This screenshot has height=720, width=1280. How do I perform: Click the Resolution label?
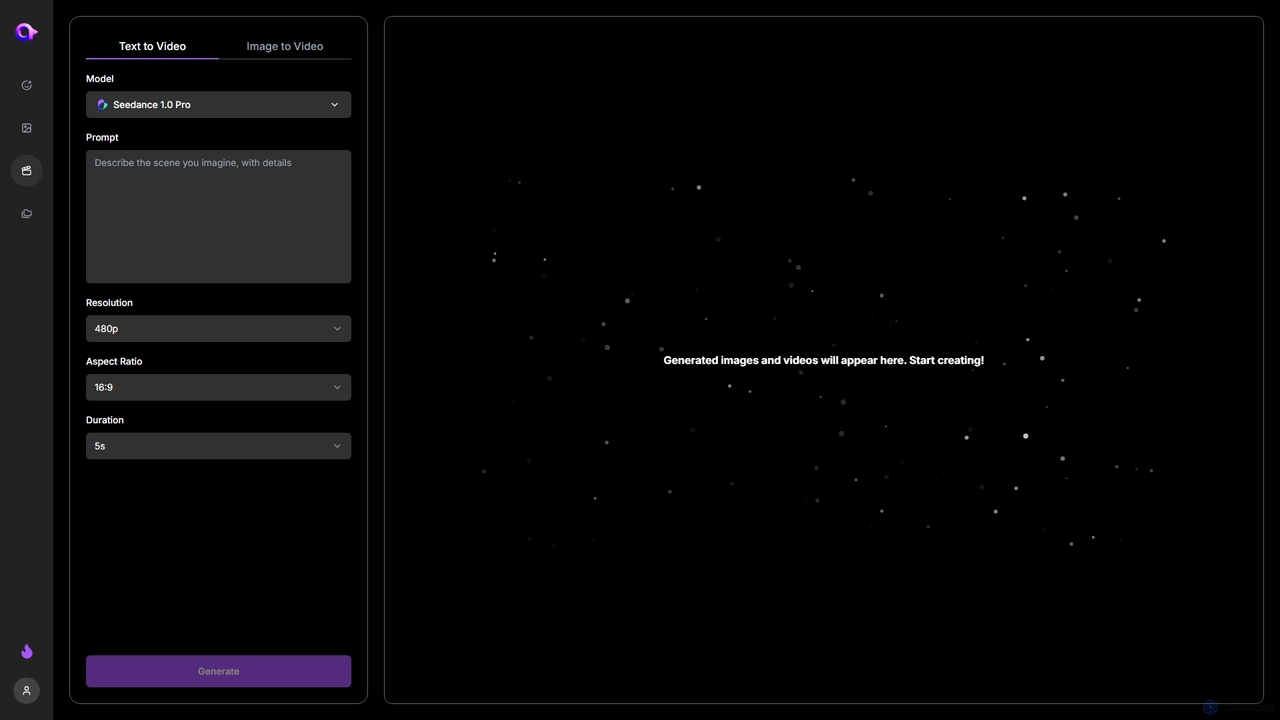coord(109,303)
